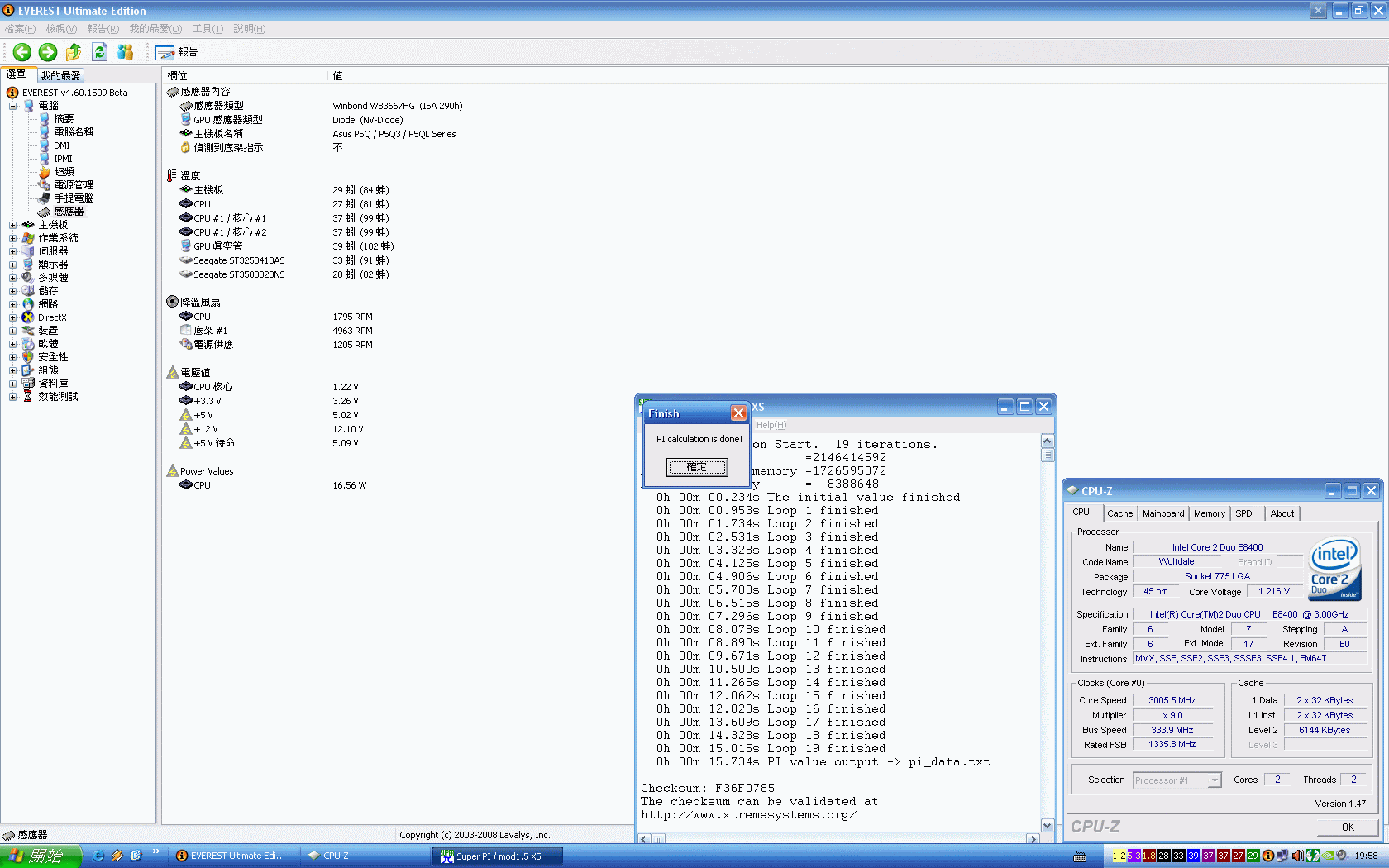
Task: Click the Refresh toolbar icon
Action: [99, 52]
